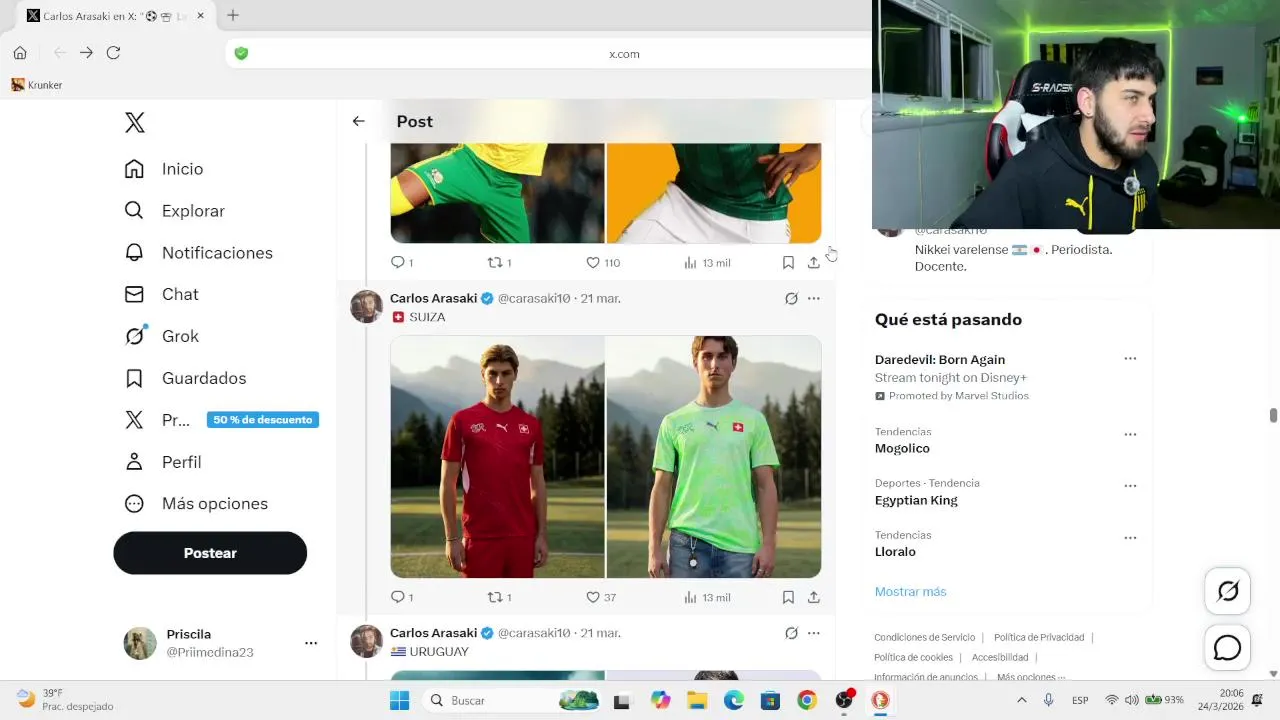The height and width of the screenshot is (720, 1280).
Task: Open red Switzerland jersey image
Action: (497, 457)
